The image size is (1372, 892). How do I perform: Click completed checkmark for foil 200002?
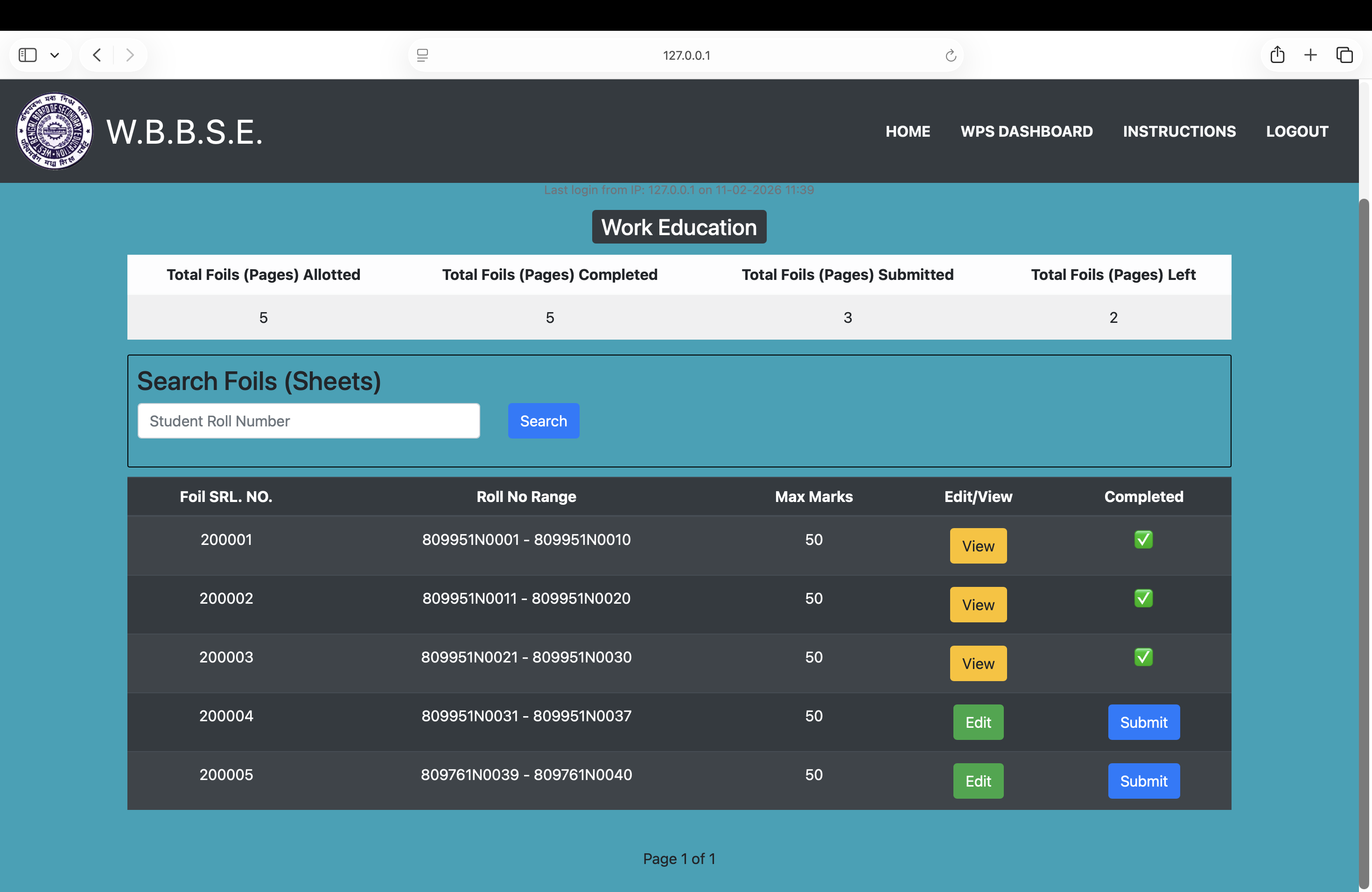pos(1143,598)
